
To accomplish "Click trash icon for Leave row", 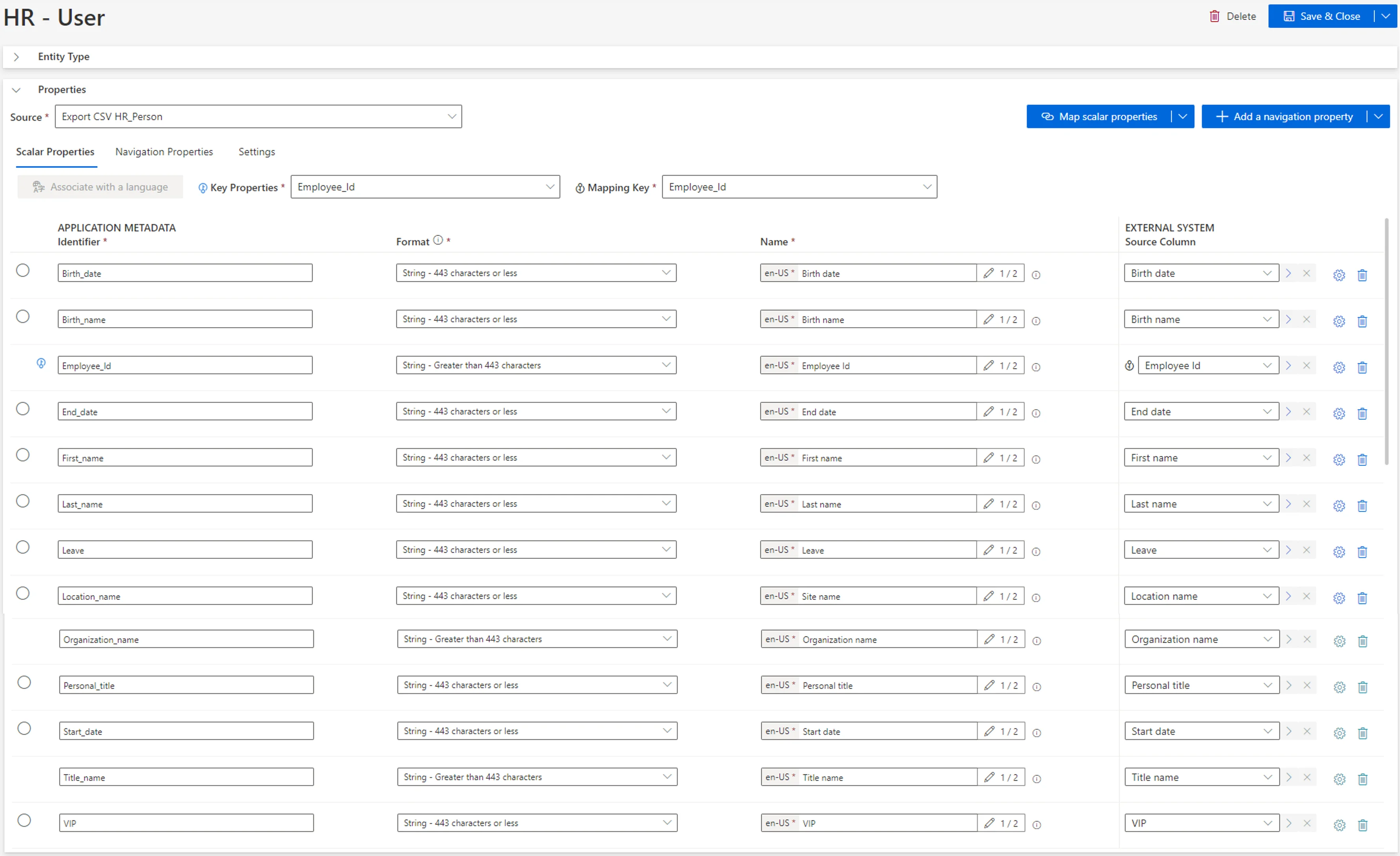I will 1362,552.
